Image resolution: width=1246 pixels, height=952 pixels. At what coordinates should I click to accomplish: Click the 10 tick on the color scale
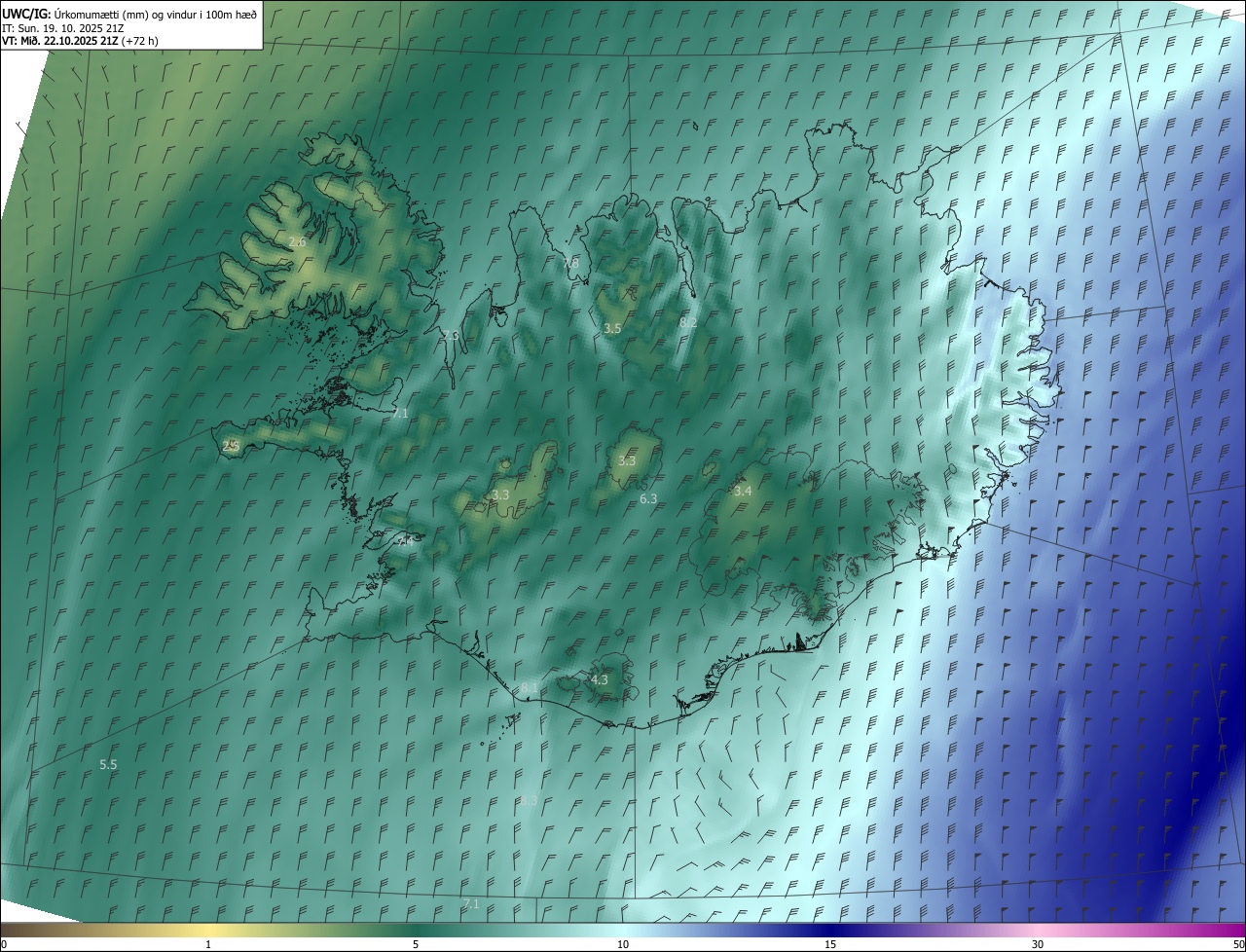click(x=623, y=944)
